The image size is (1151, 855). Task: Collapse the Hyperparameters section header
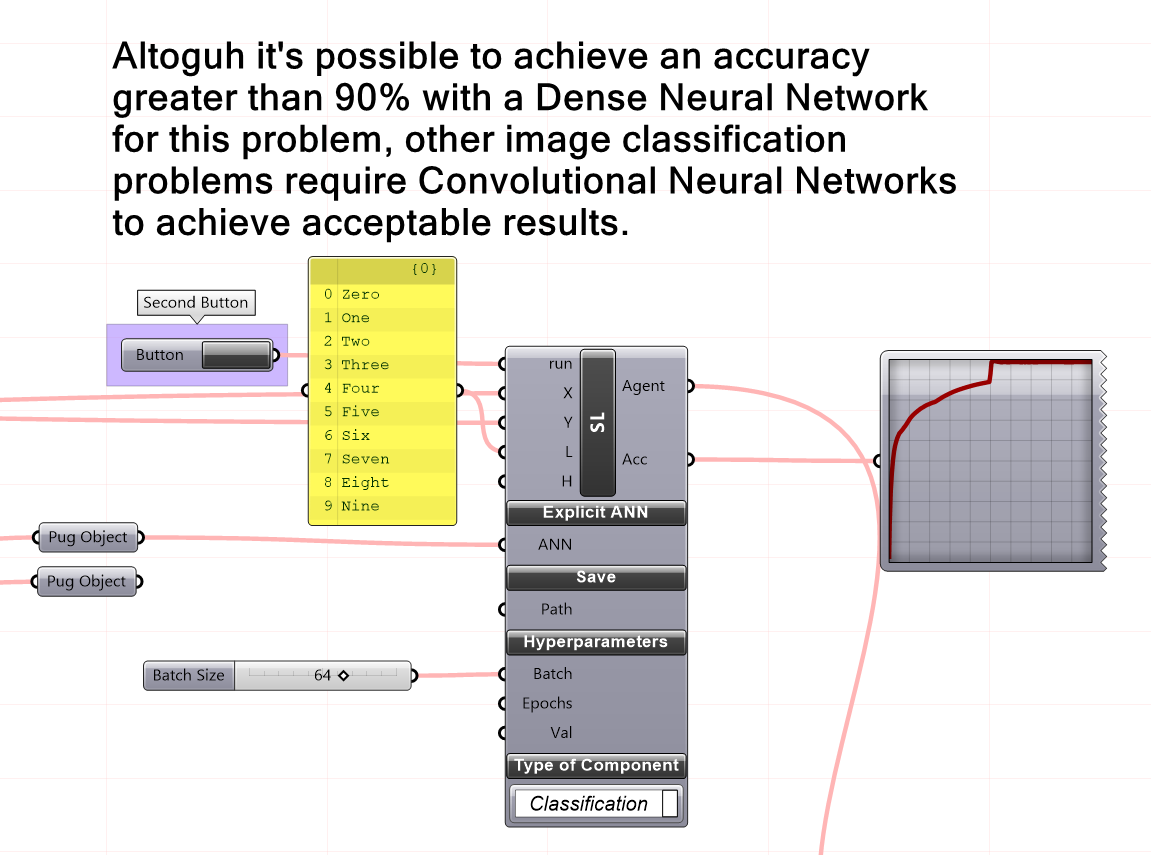pyautogui.click(x=596, y=642)
